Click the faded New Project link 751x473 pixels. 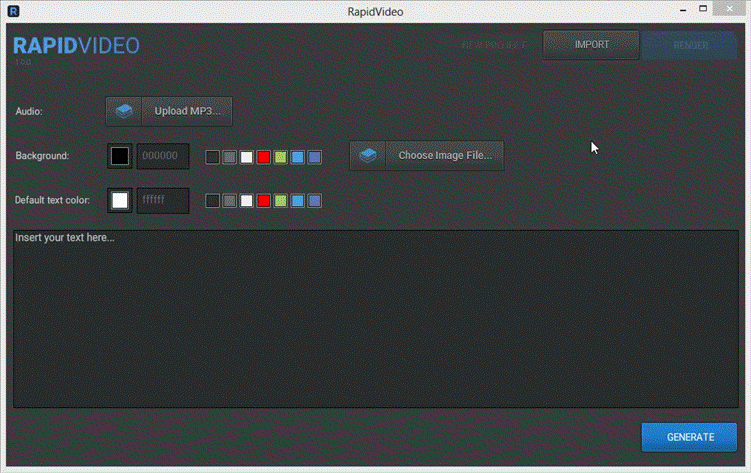(495, 45)
